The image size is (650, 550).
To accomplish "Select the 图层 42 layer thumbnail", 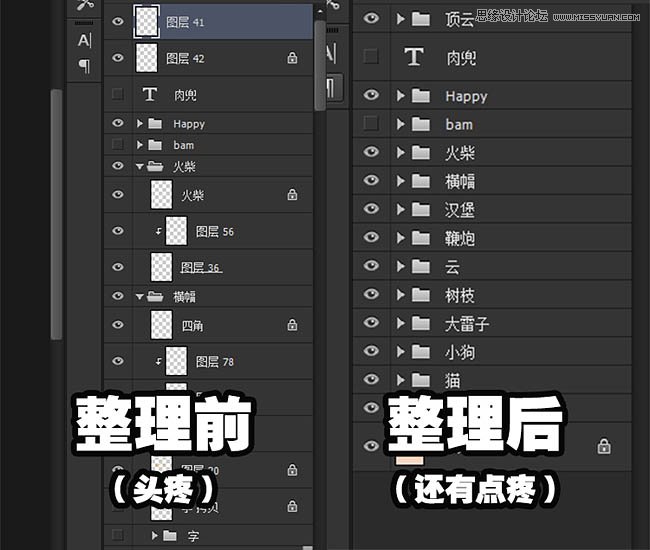I will [146, 58].
